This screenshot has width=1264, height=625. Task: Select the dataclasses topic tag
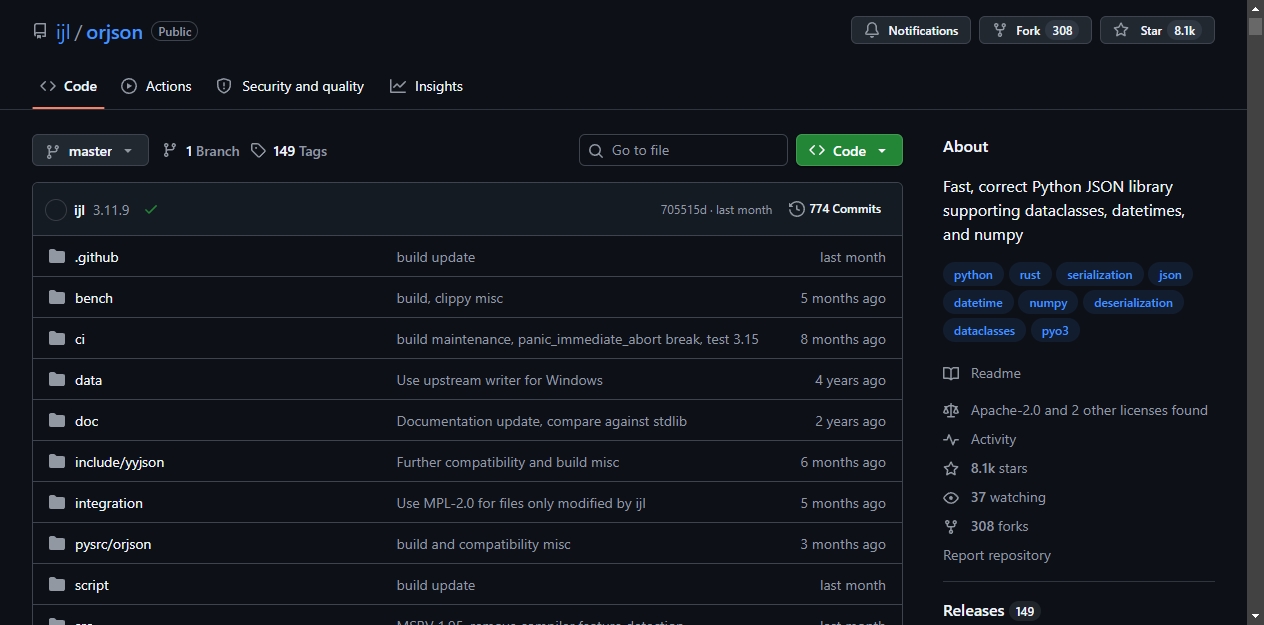point(984,331)
